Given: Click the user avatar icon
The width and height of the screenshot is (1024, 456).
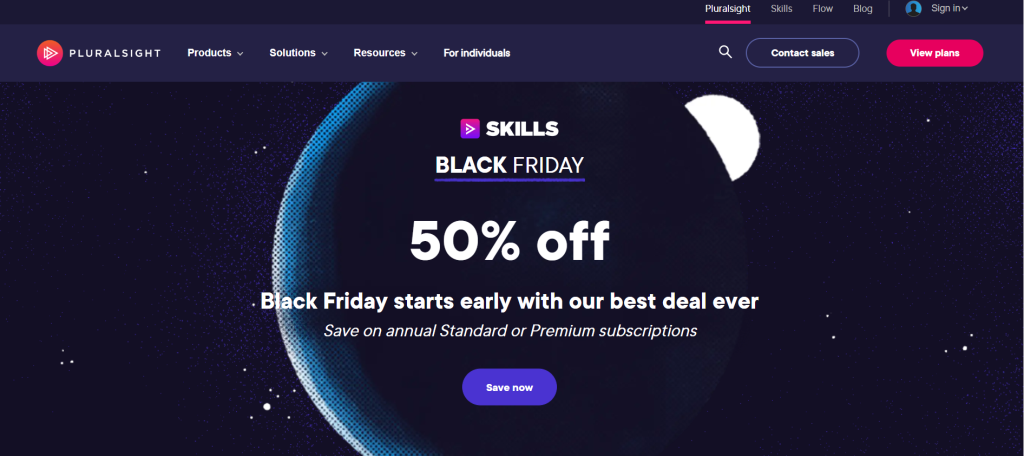Looking at the screenshot, I should click(913, 8).
